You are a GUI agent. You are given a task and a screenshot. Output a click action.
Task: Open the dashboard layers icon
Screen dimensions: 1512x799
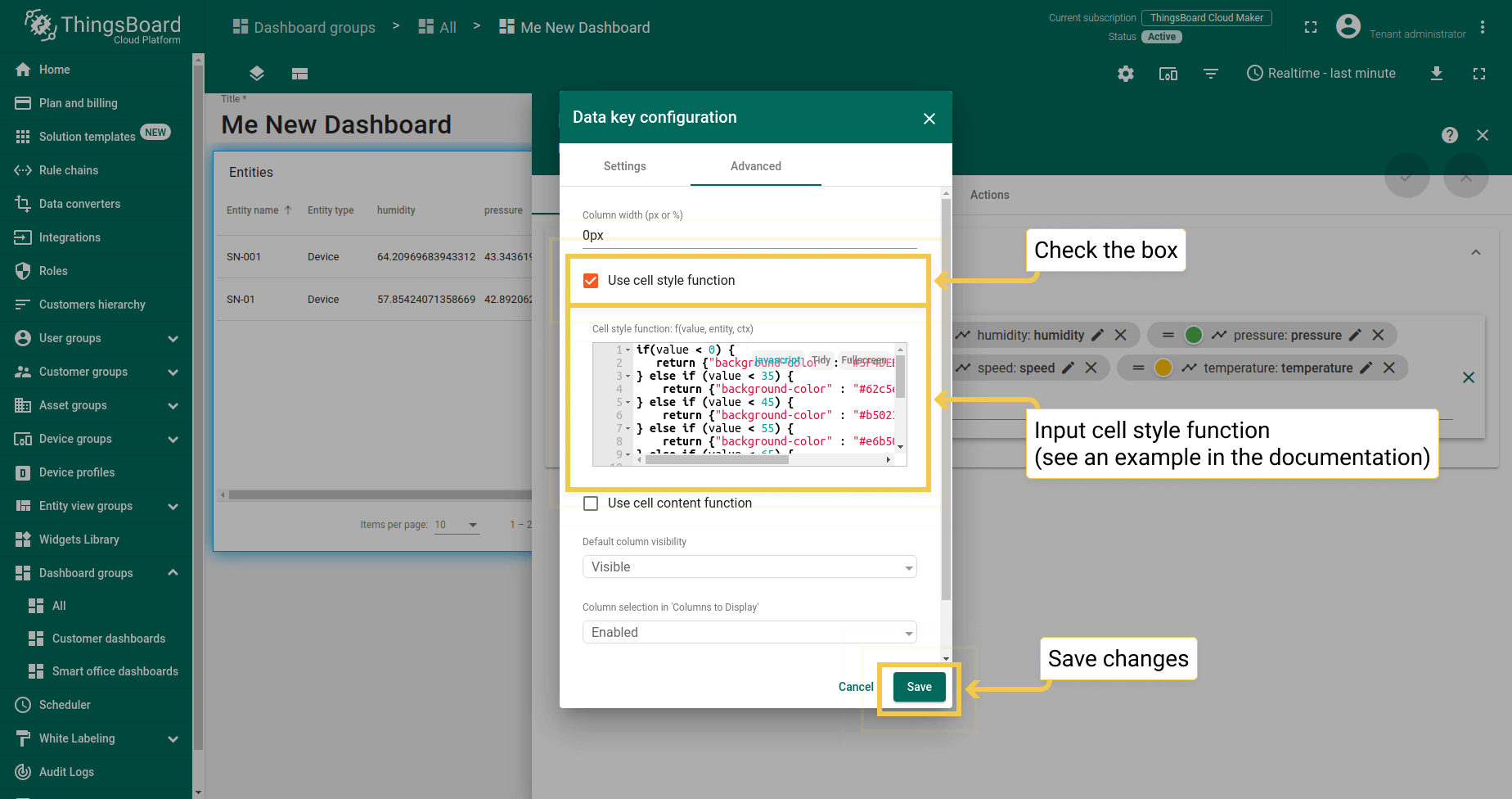click(x=257, y=74)
